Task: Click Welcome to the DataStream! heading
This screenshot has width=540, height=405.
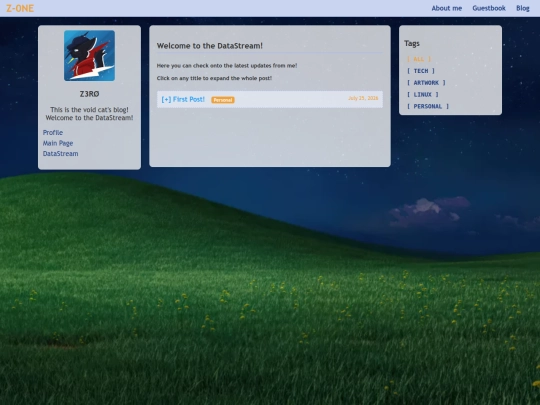Action: (209, 46)
